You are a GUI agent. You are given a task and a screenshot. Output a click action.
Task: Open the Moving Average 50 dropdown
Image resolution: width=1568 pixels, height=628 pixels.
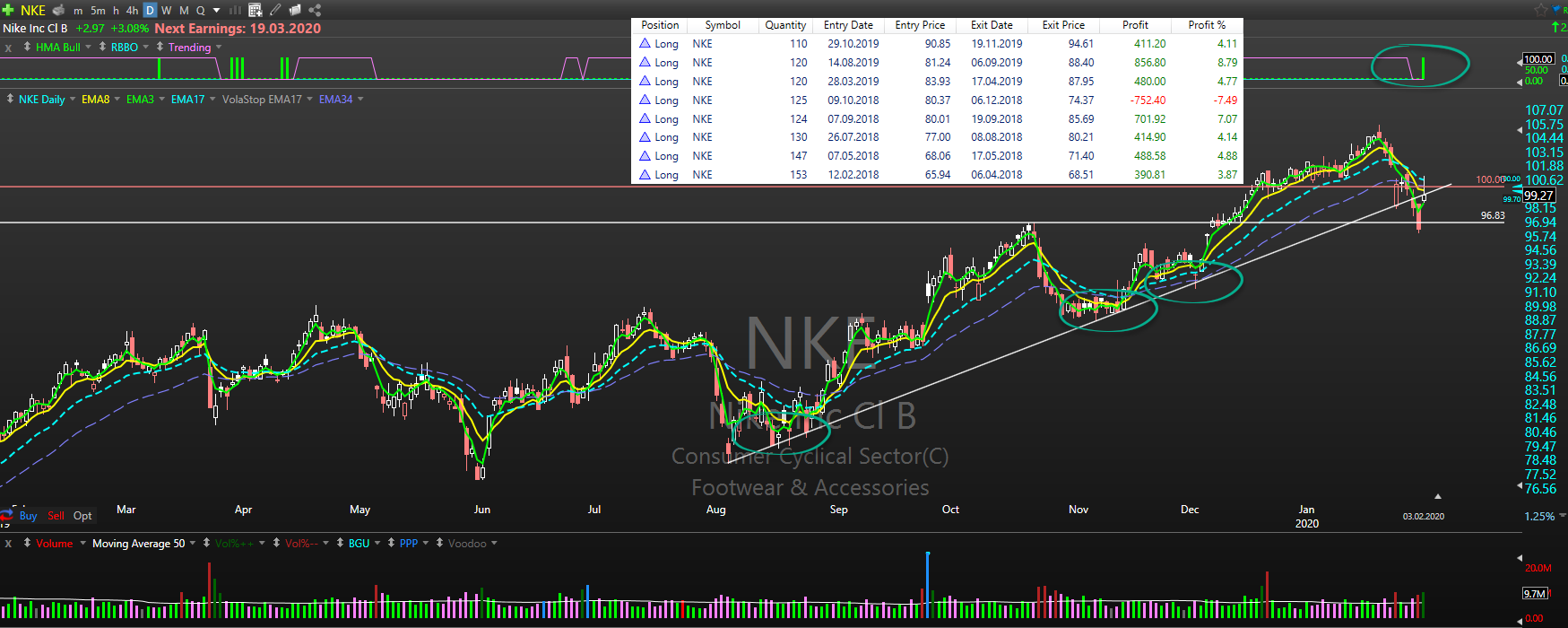(193, 543)
